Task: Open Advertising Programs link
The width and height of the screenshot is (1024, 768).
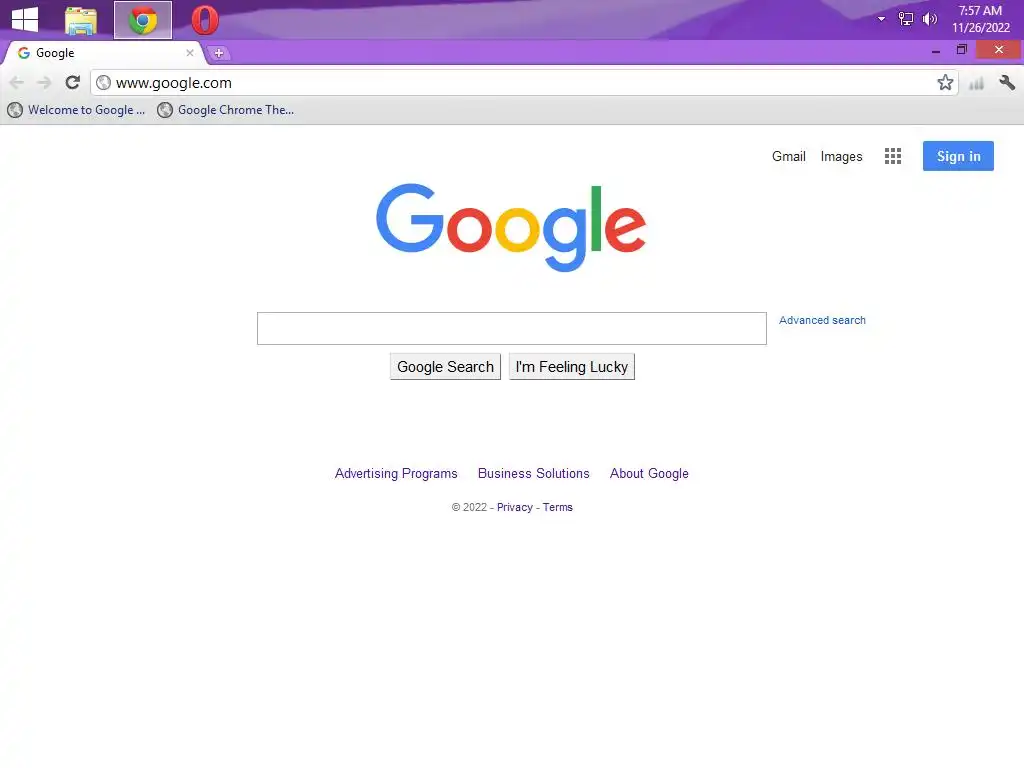Action: point(396,473)
